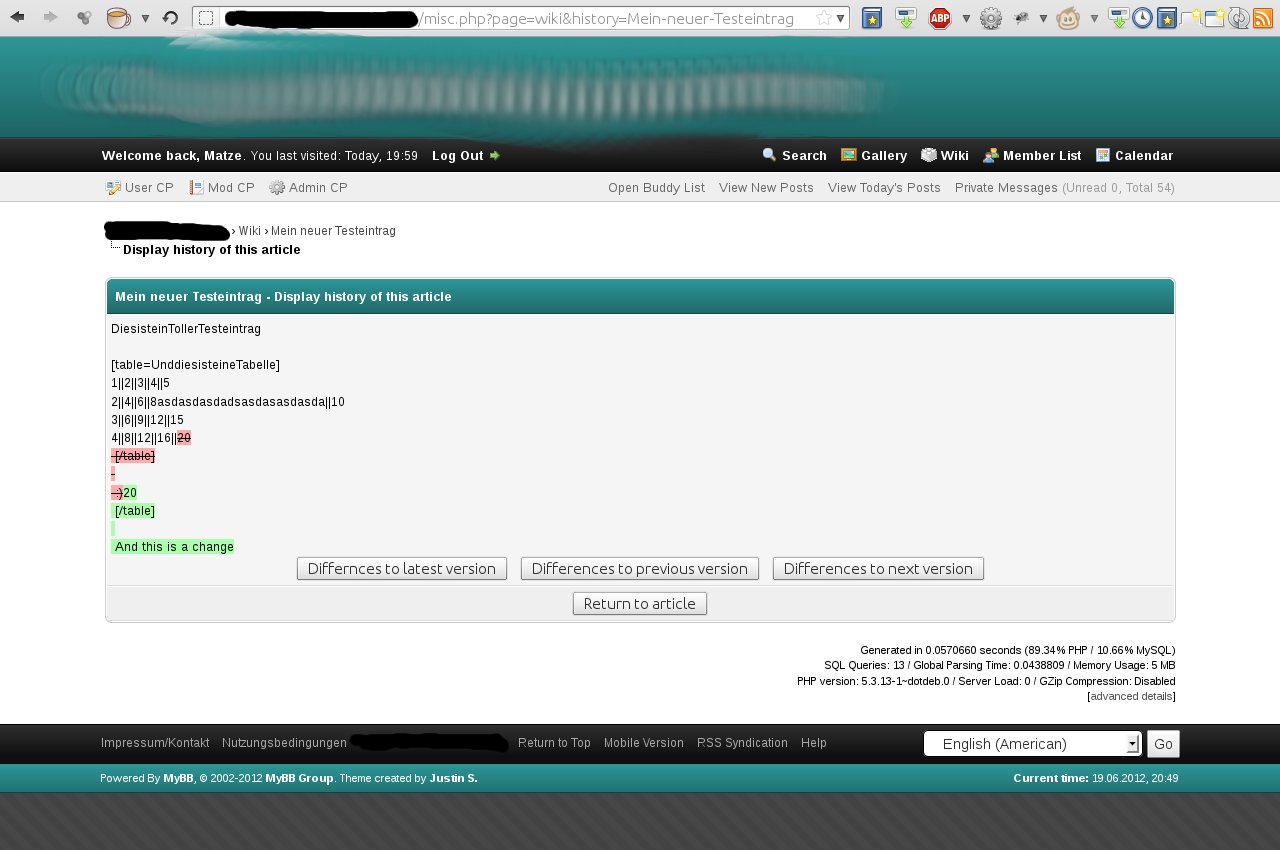The width and height of the screenshot is (1280, 850).
Task: Open a new window with the window icon
Action: point(1214,18)
